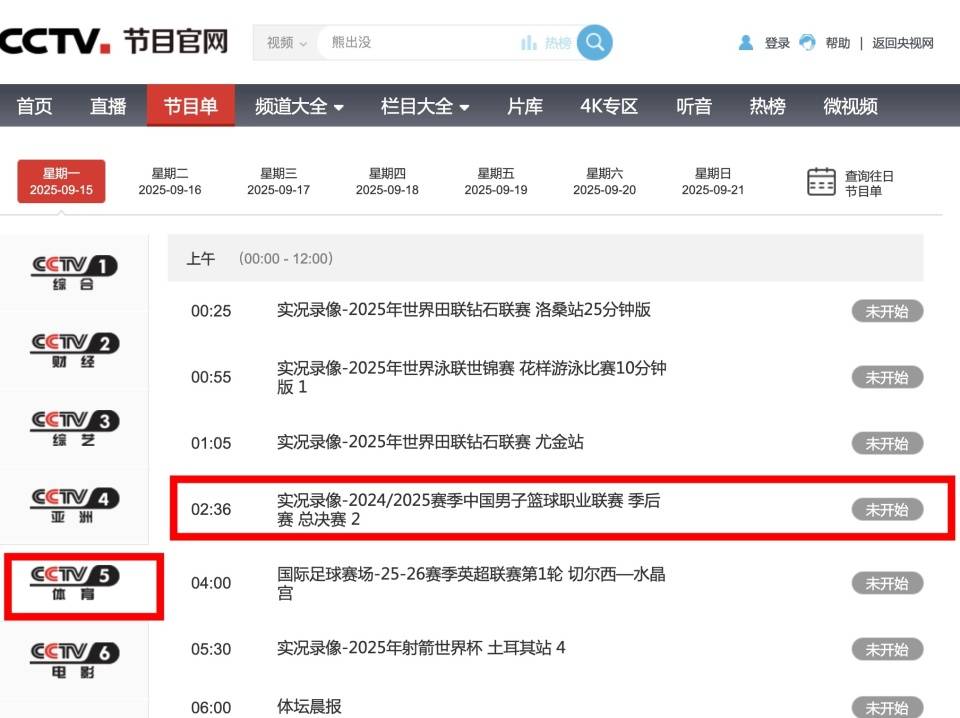The height and width of the screenshot is (718, 960).
Task: Click 查询往日节目单 link
Action: [x=869, y=183]
